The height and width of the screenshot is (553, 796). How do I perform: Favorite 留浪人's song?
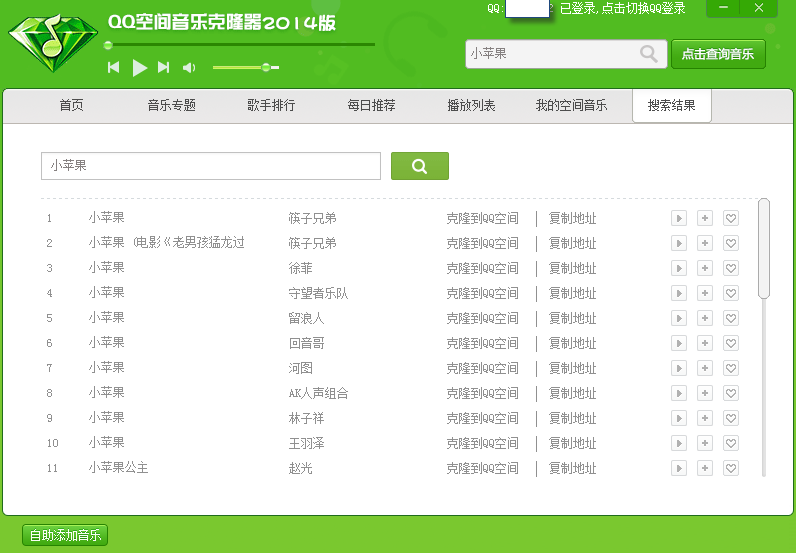[x=731, y=318]
